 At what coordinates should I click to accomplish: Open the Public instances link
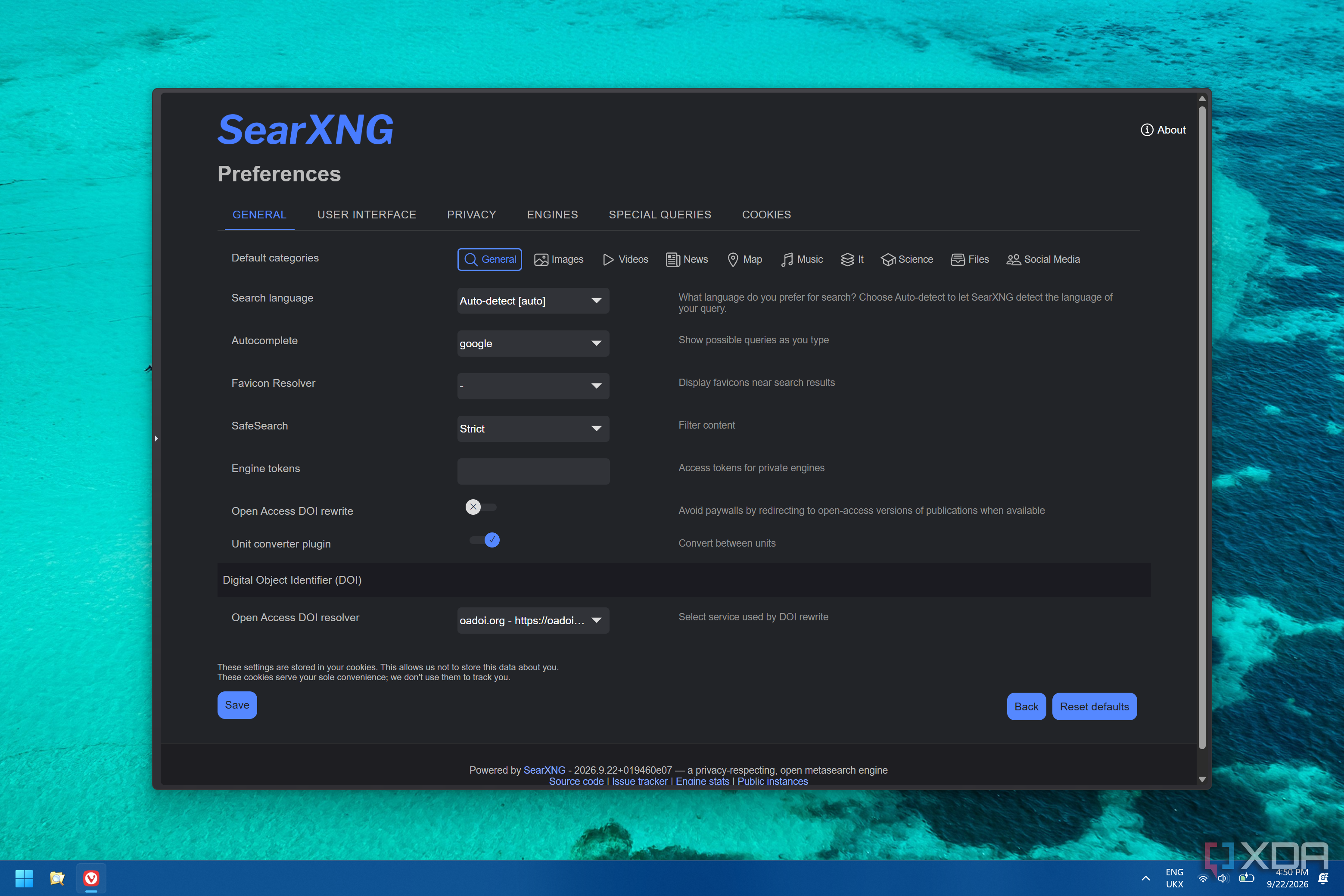pyautogui.click(x=772, y=781)
